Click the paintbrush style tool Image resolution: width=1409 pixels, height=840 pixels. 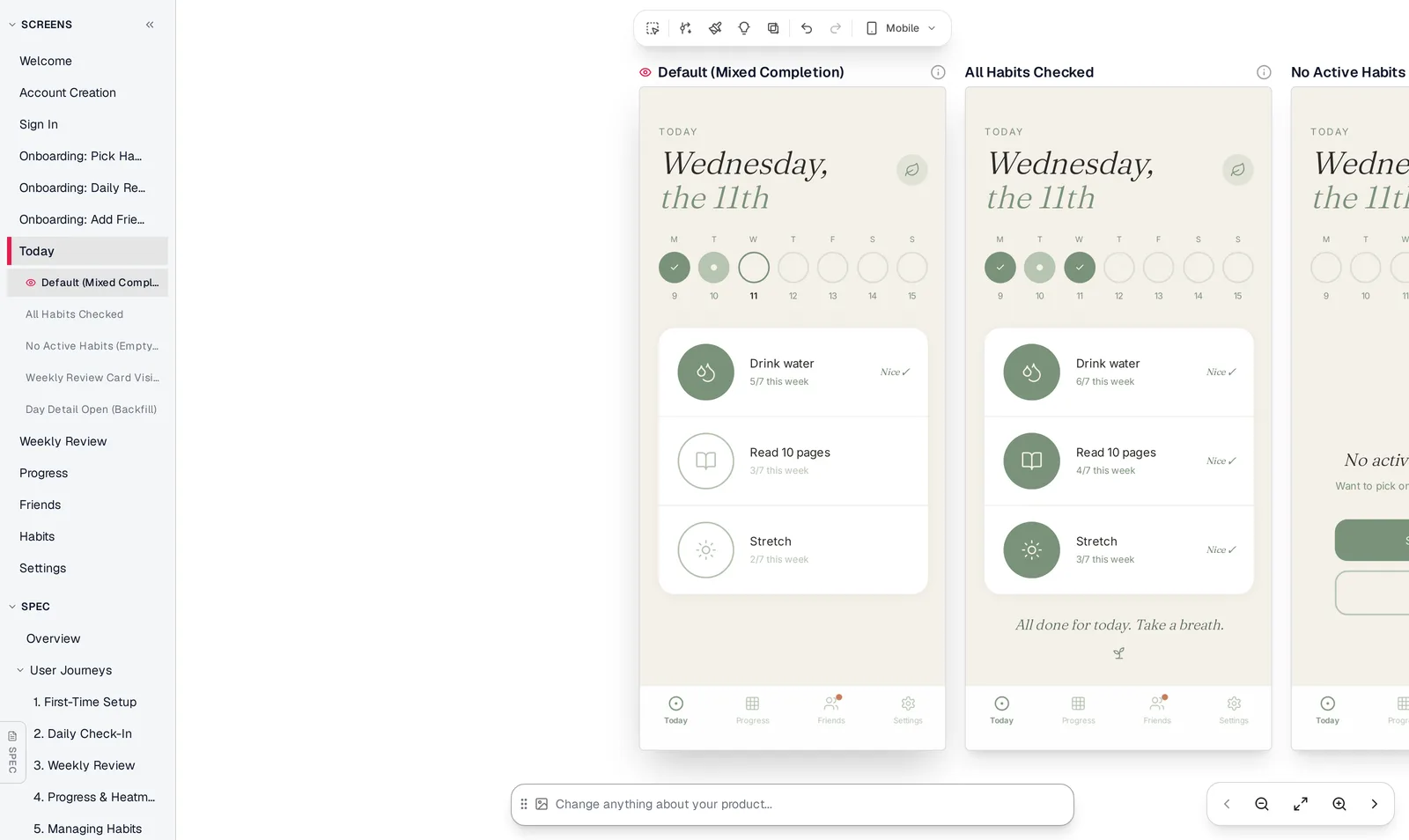coord(715,28)
